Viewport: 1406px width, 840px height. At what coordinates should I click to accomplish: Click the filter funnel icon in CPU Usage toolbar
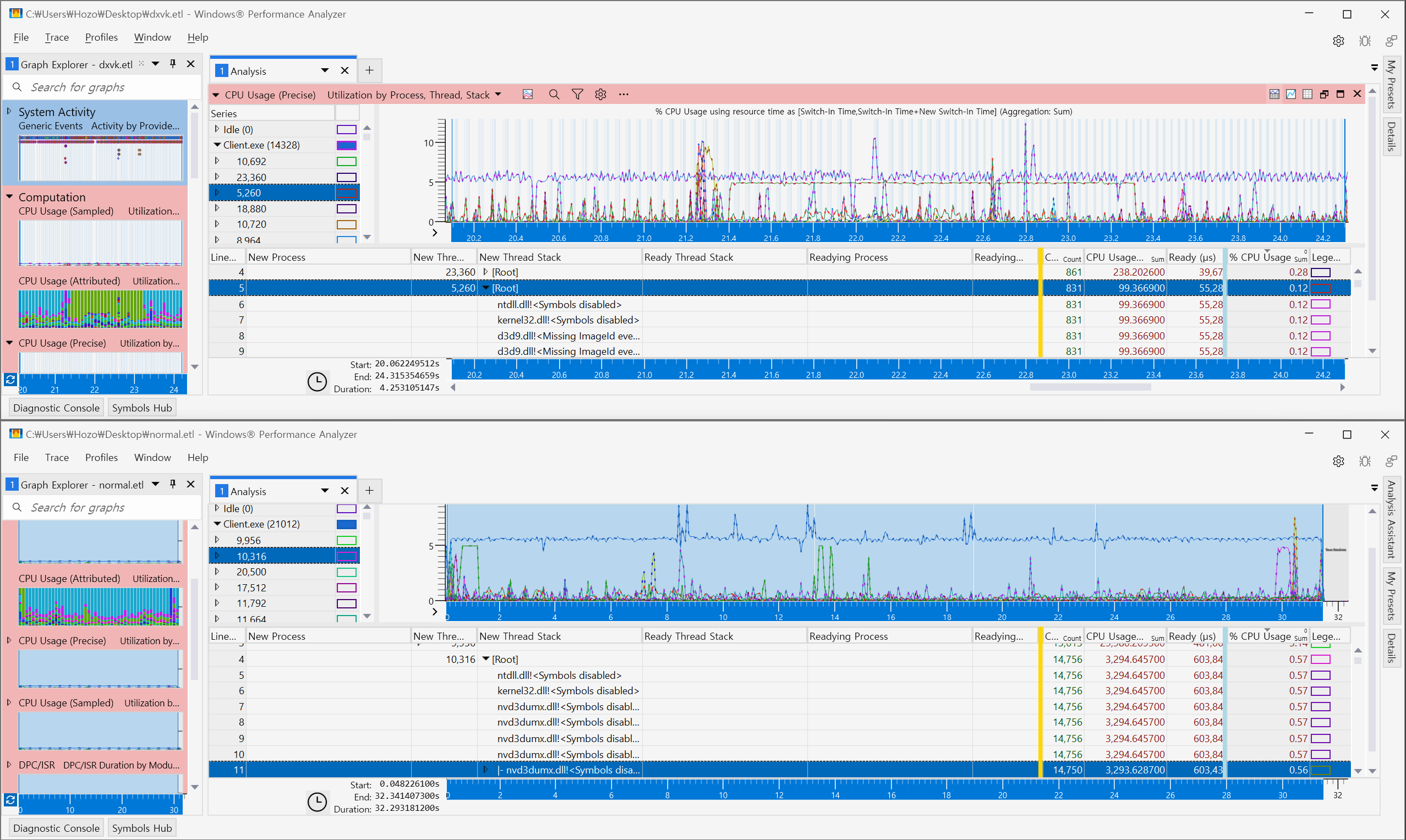point(577,95)
